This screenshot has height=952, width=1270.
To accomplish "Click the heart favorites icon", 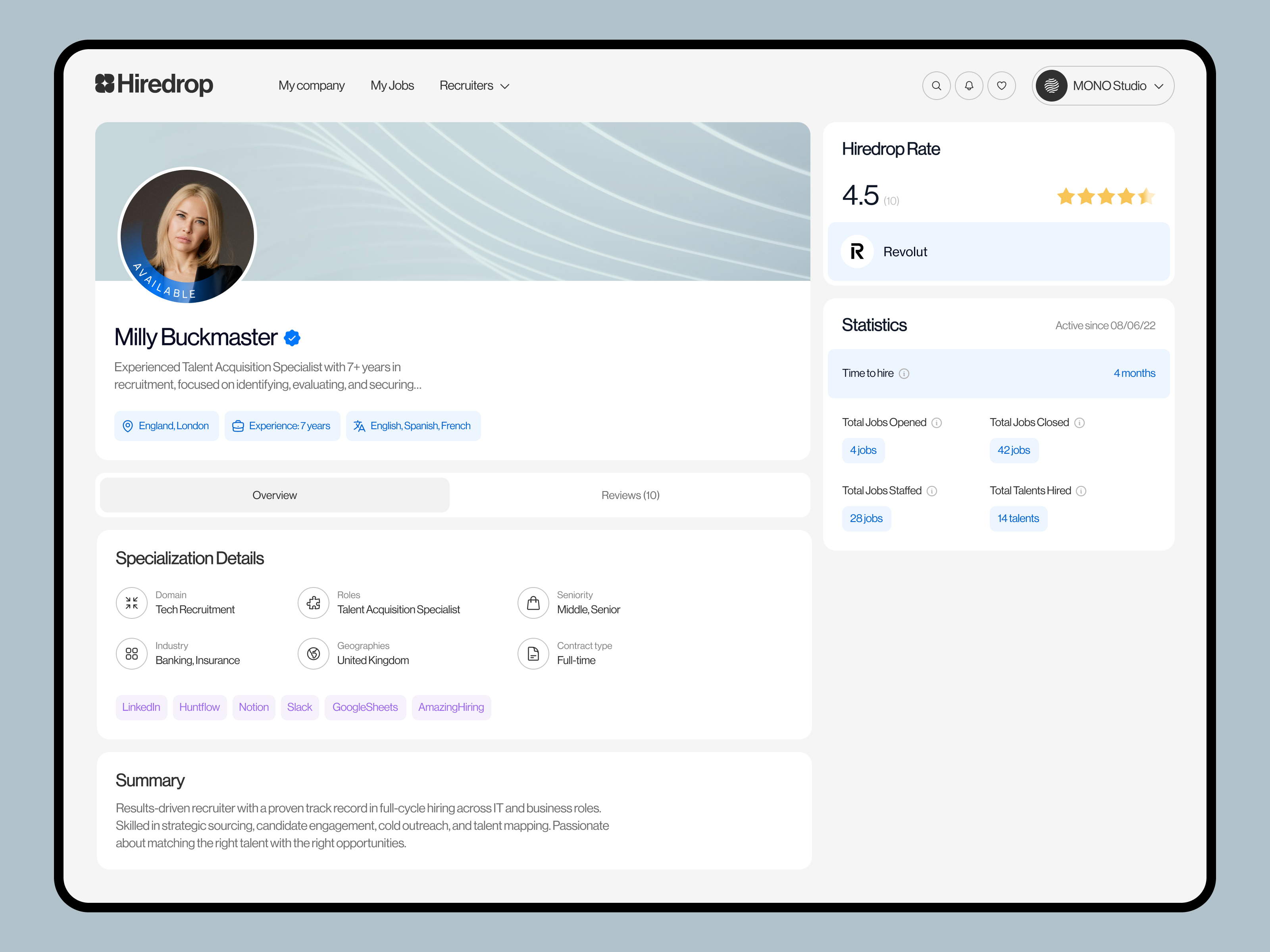I will pos(1002,85).
